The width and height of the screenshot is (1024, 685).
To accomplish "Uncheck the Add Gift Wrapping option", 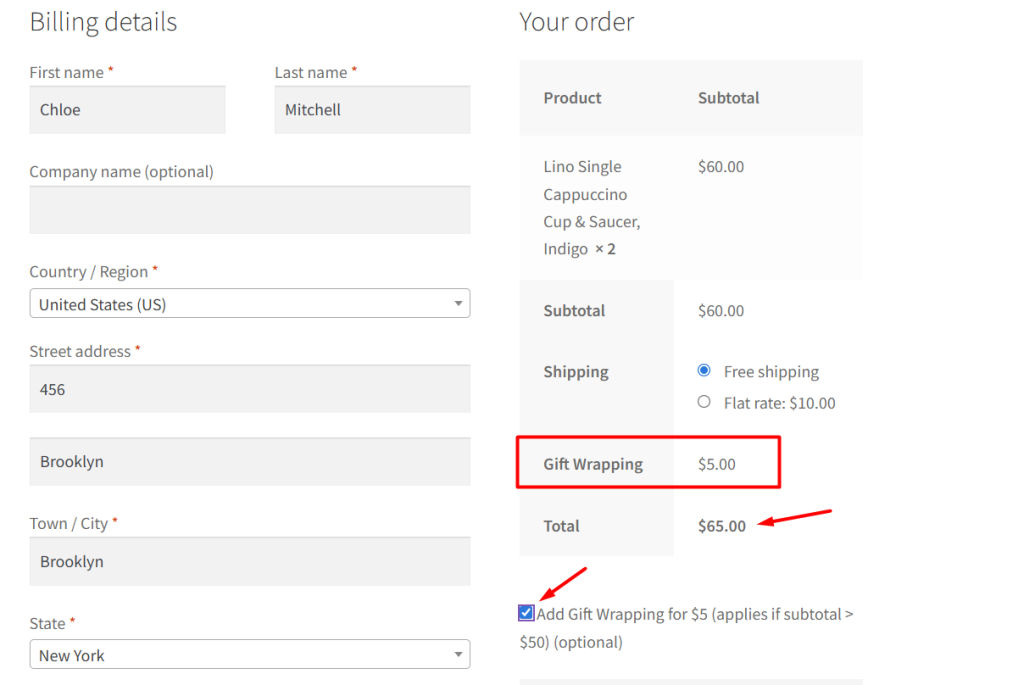I will tap(525, 612).
